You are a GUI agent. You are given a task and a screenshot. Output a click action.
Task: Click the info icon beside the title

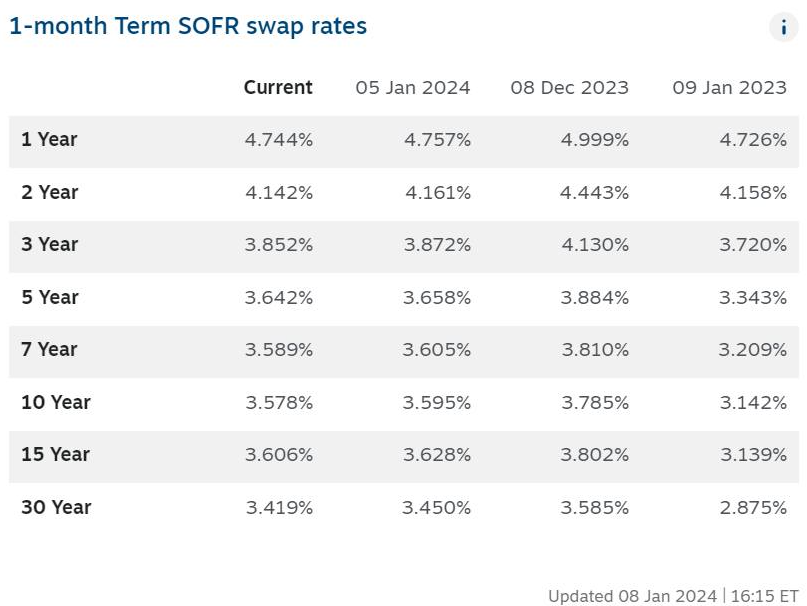tap(783, 27)
